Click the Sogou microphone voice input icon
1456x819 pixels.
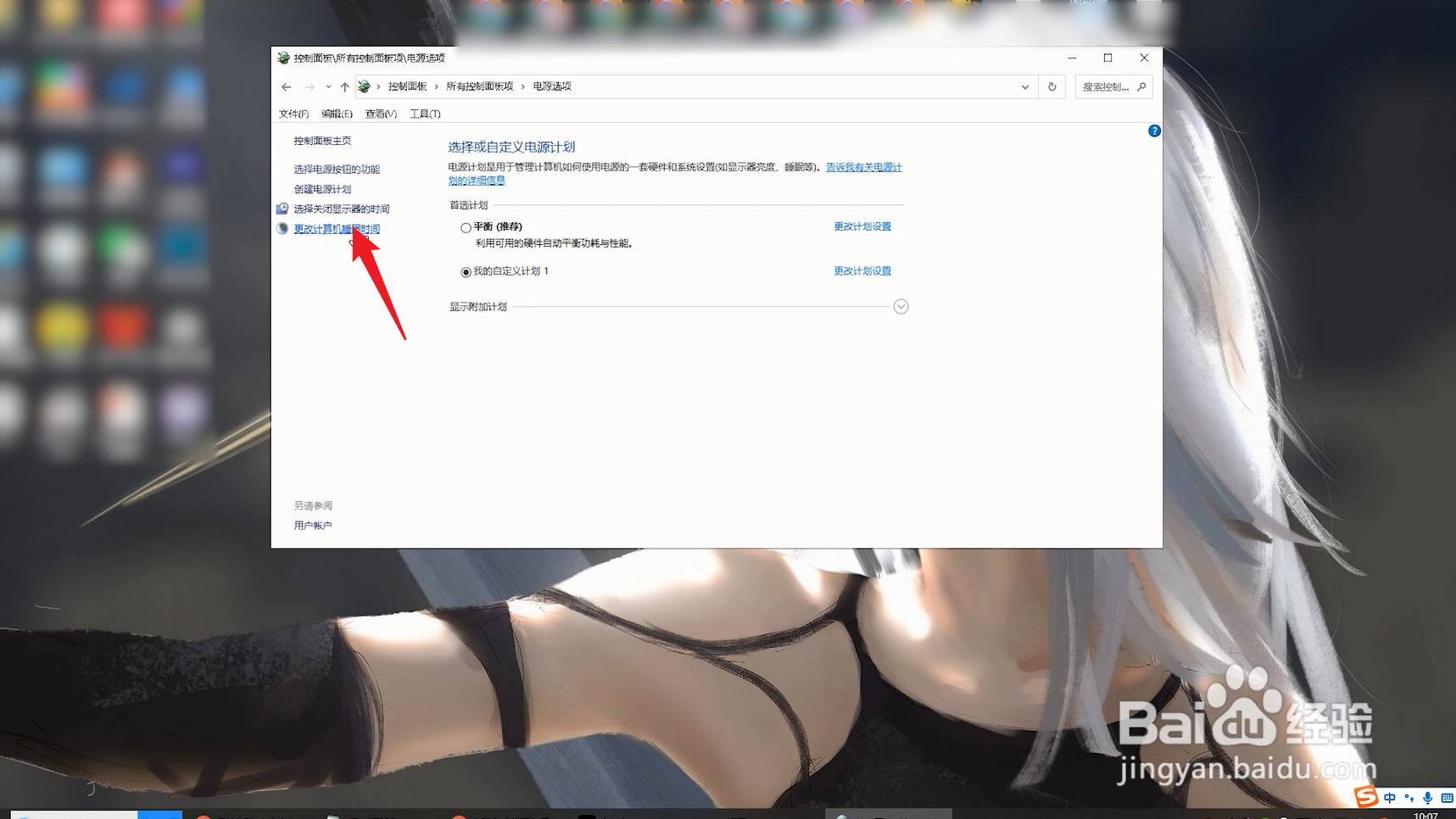[1428, 798]
